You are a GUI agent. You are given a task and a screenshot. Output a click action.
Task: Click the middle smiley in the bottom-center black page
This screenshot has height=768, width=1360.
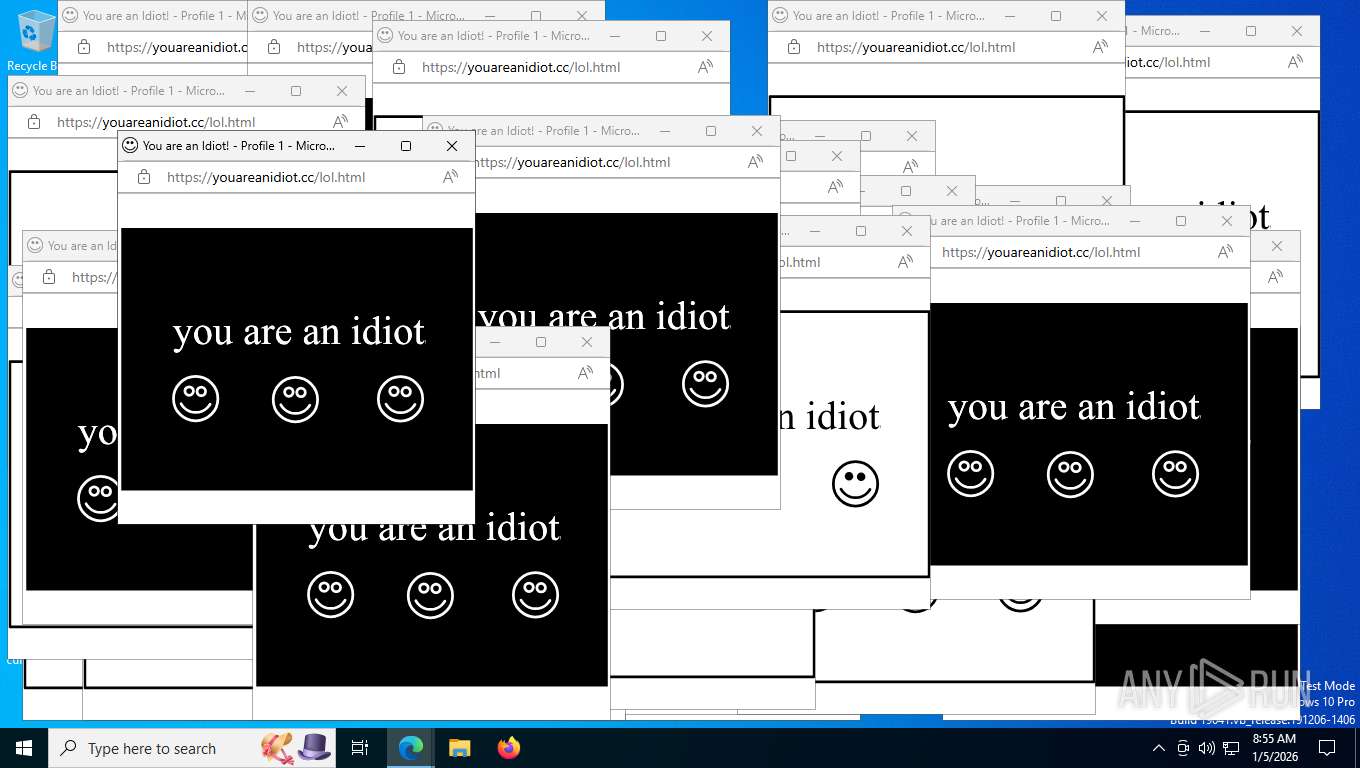coord(430,595)
